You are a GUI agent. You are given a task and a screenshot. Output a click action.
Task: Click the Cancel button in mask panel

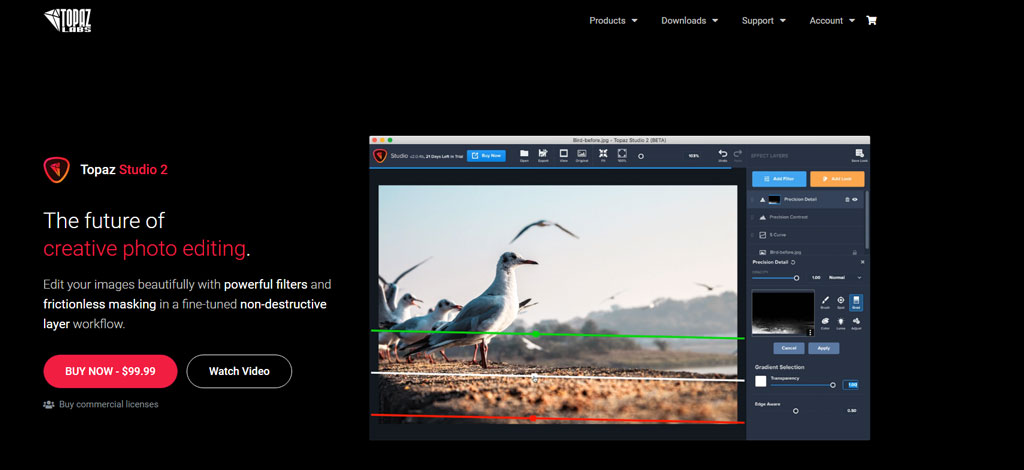pyautogui.click(x=789, y=348)
